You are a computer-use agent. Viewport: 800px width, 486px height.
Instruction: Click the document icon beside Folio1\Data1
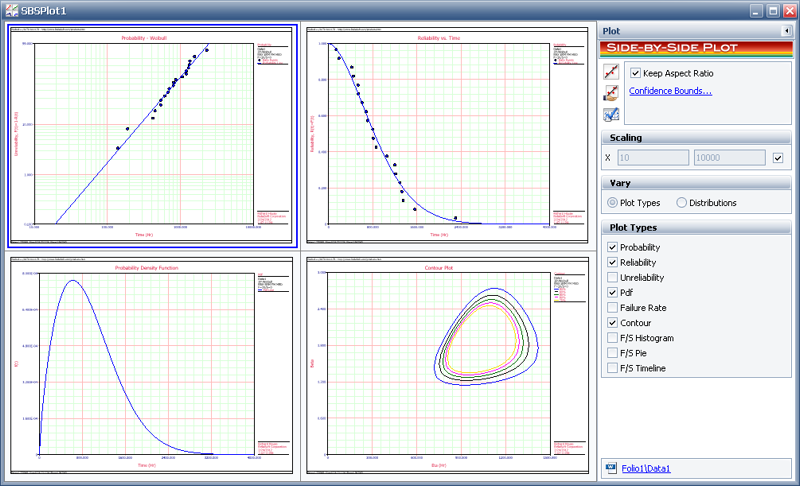pyautogui.click(x=610, y=467)
